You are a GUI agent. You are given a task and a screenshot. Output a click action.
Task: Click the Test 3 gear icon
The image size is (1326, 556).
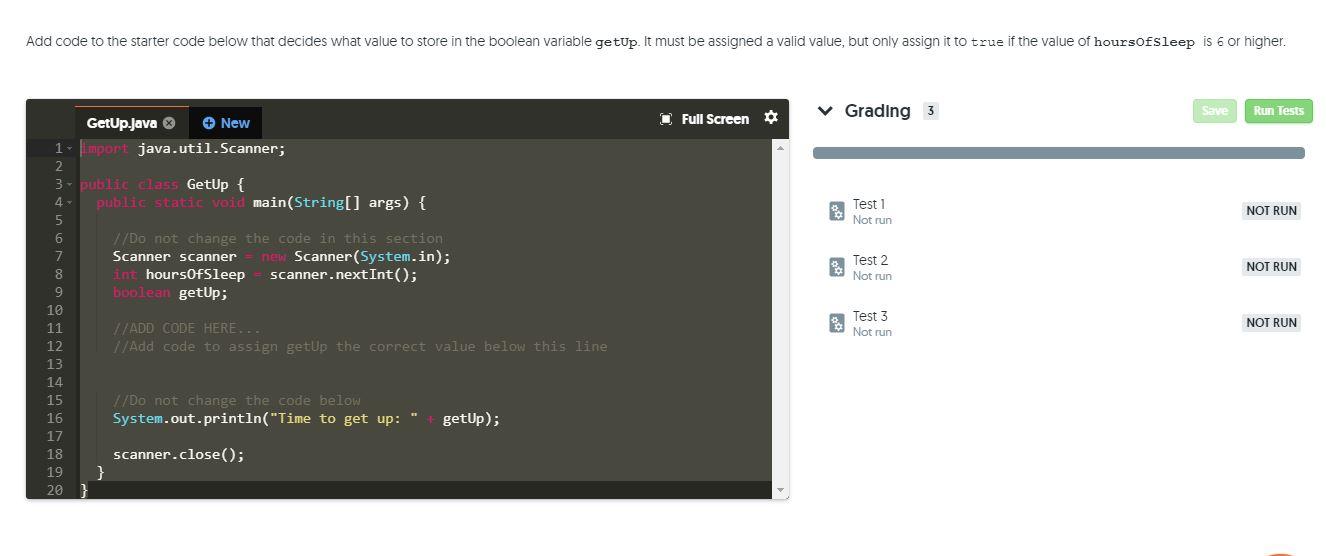(x=837, y=323)
